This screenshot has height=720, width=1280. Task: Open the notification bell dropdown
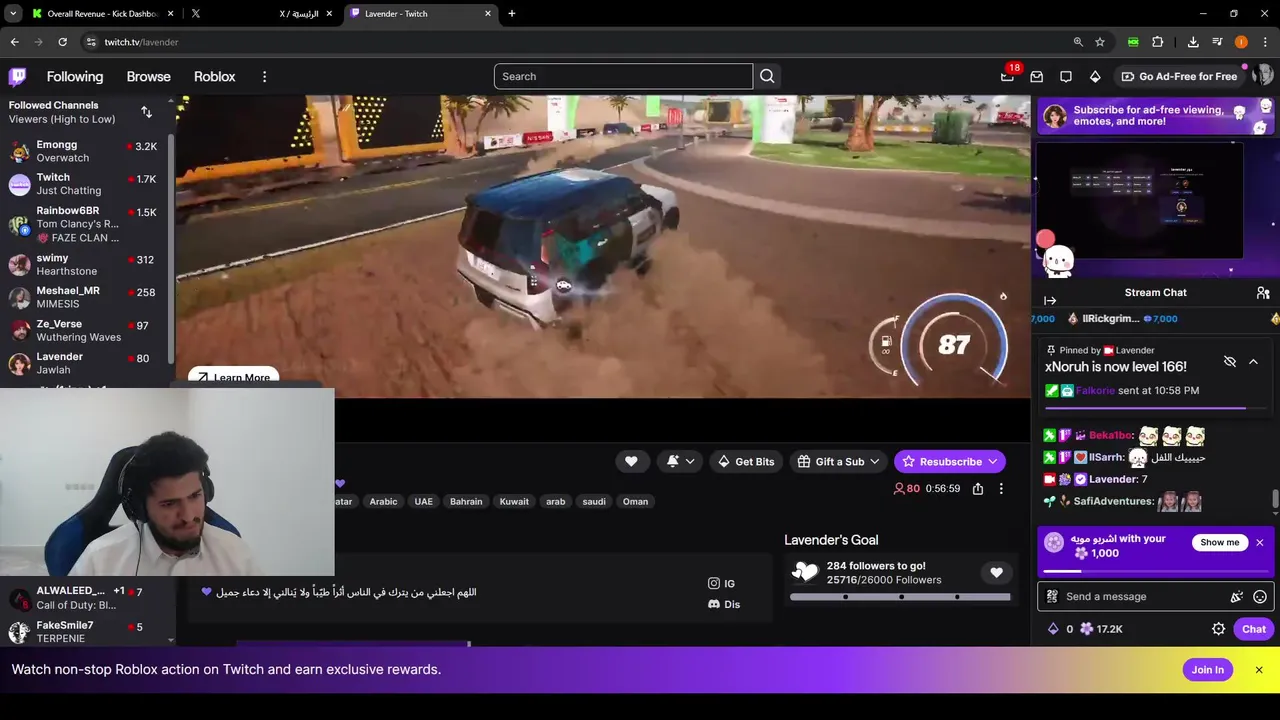coord(680,461)
